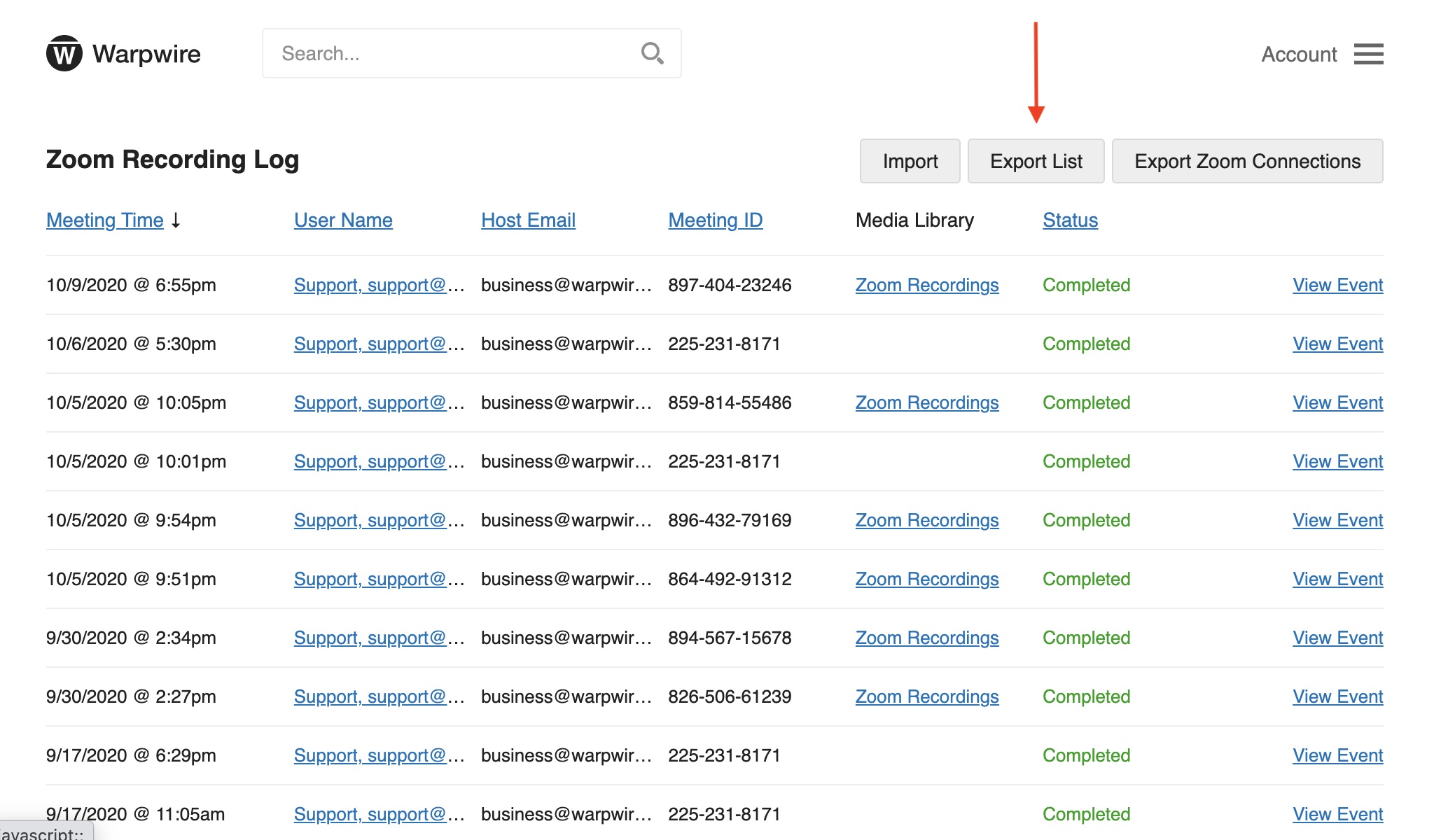
Task: Click the Warpwire logo icon
Action: pyautogui.click(x=65, y=52)
